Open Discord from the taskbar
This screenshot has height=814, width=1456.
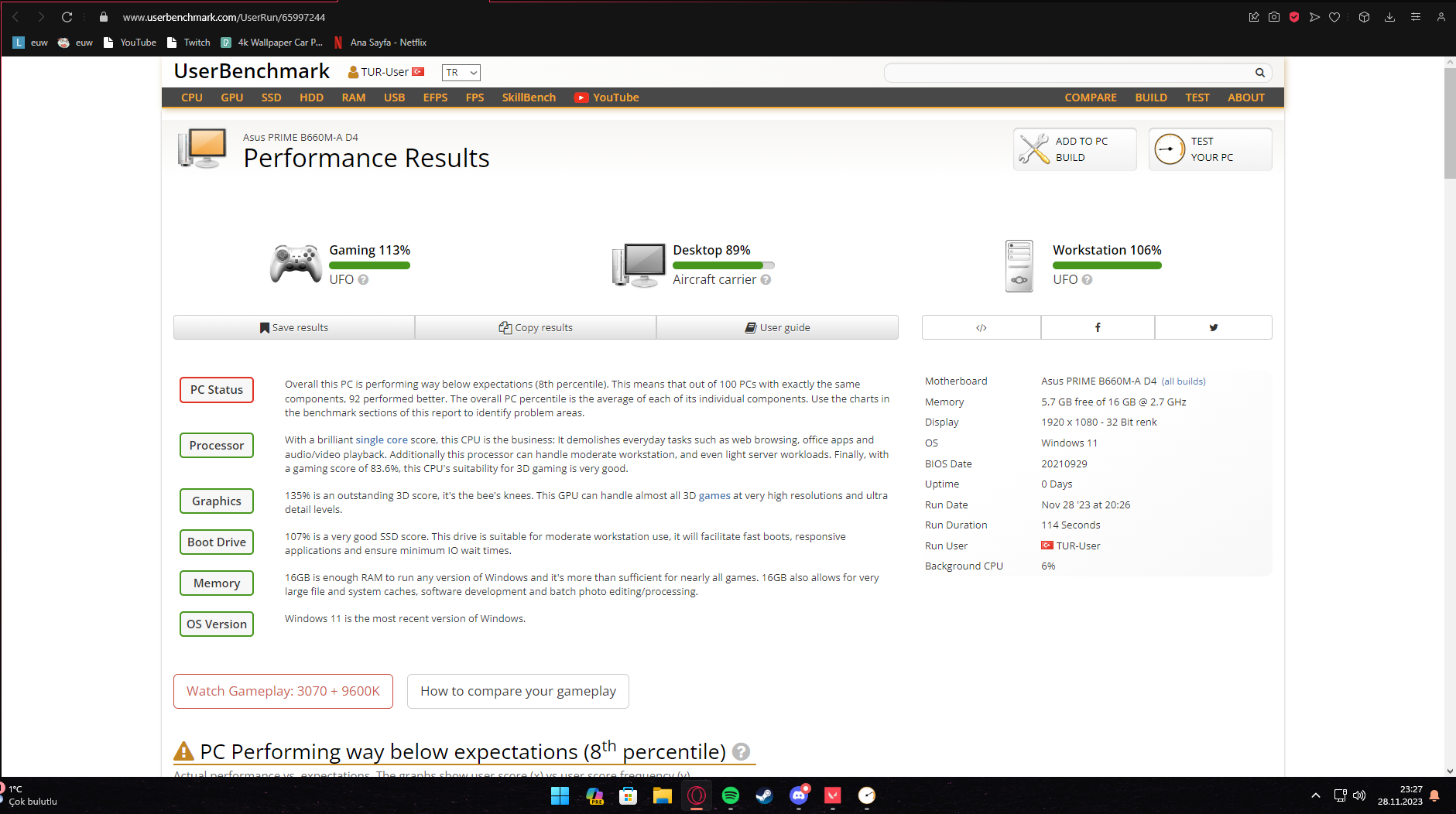799,795
